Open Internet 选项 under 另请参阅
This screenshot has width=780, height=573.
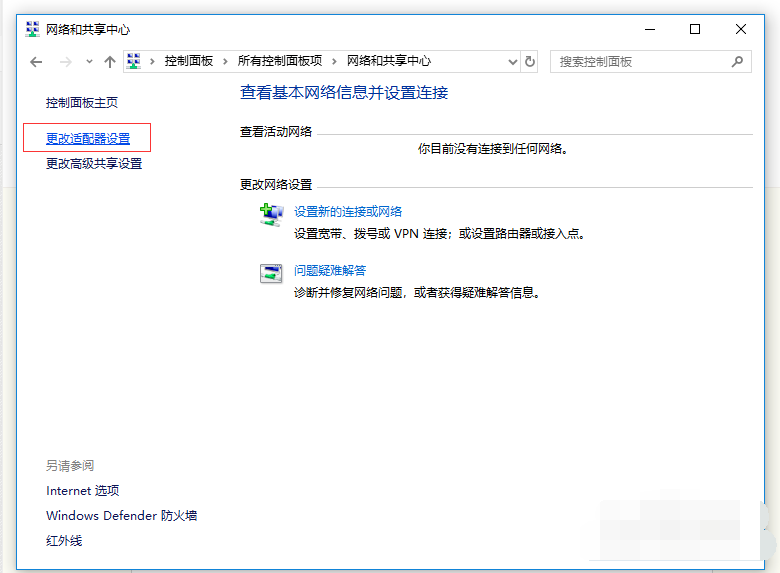point(82,491)
